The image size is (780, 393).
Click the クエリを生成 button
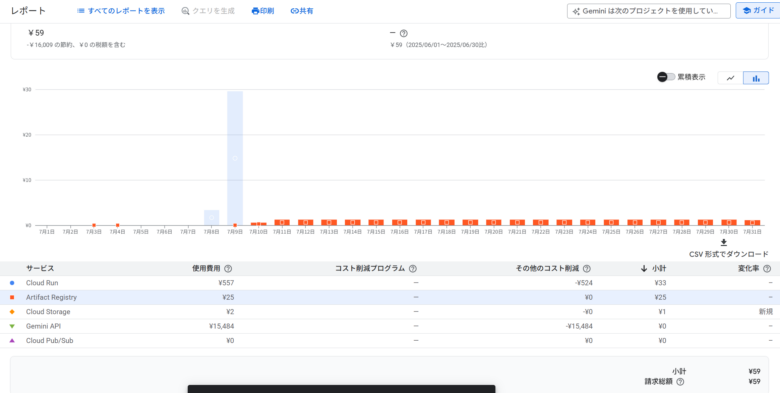tap(208, 11)
